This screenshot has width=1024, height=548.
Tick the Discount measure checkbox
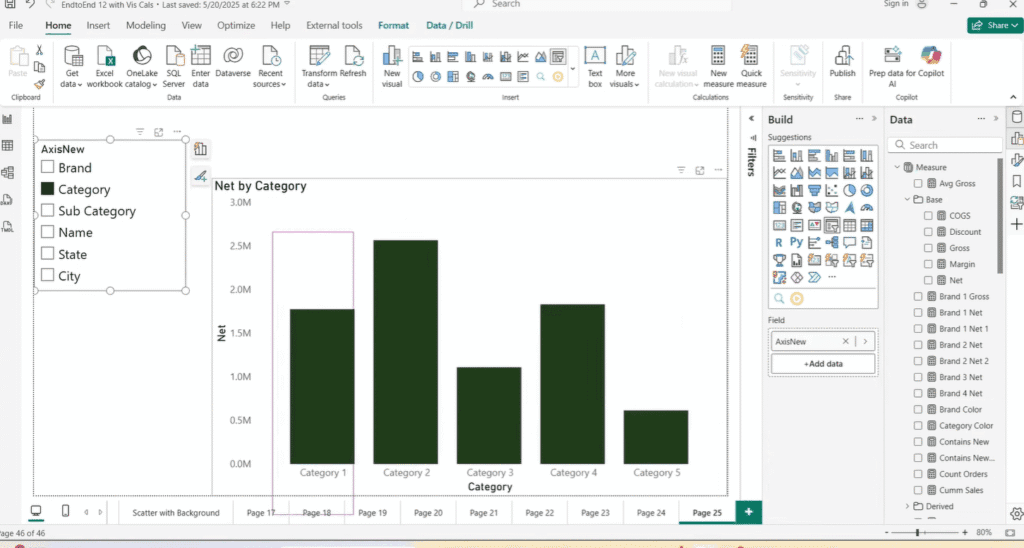pyautogui.click(x=928, y=232)
